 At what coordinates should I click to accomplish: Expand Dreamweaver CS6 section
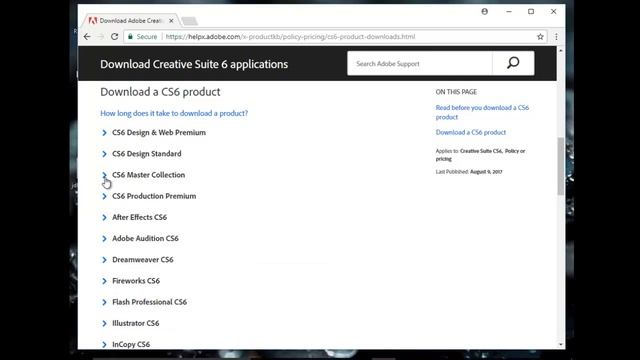(138, 260)
